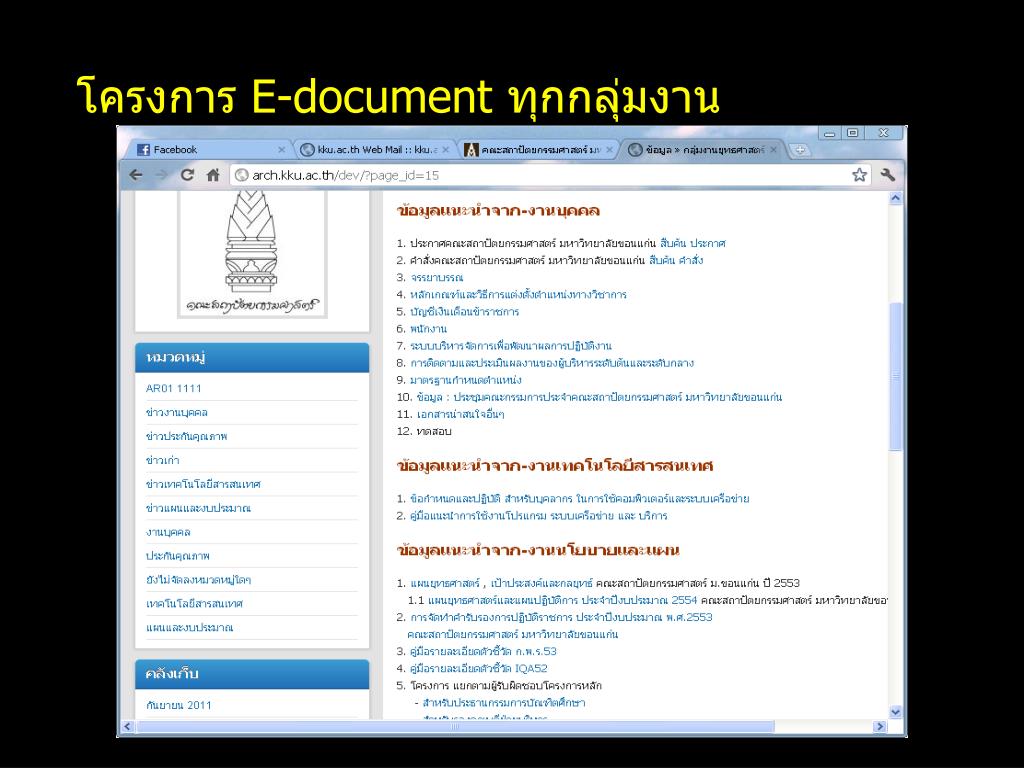
Task: Click the สืบค้น ประกาศ link
Action: [x=692, y=244]
